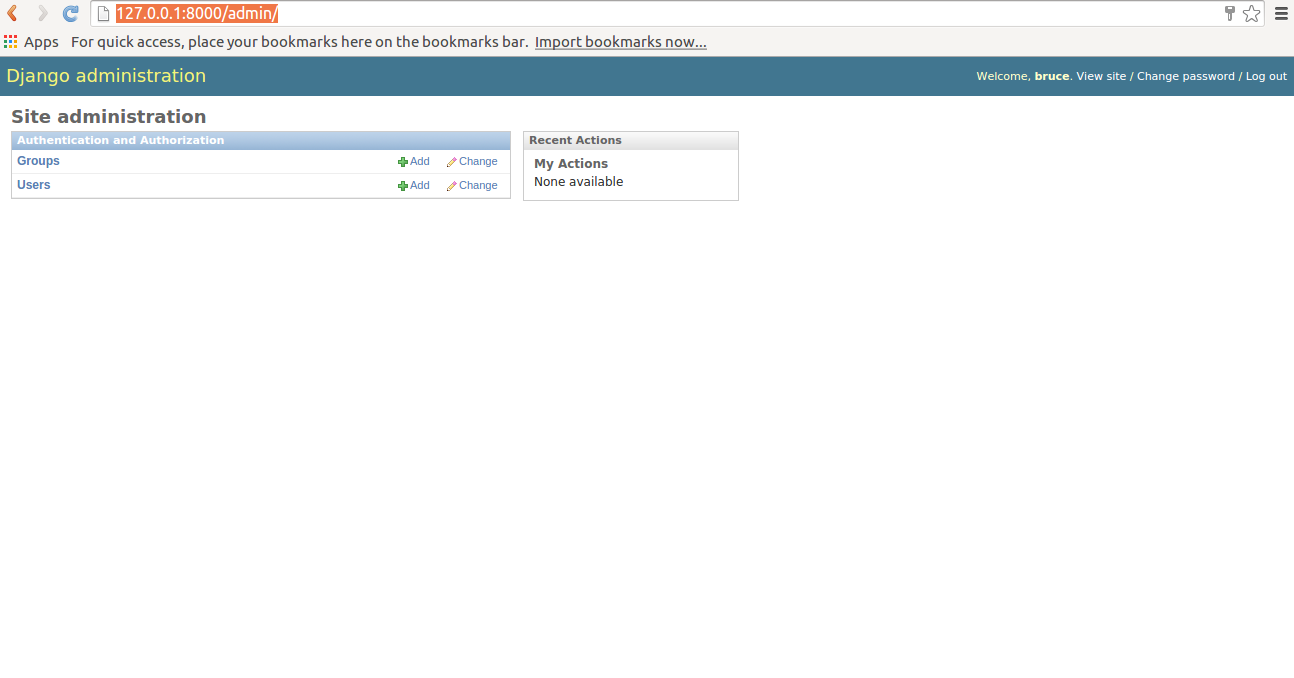Click the username bruce in the welcome text
Image resolution: width=1294 pixels, height=678 pixels.
point(1052,76)
